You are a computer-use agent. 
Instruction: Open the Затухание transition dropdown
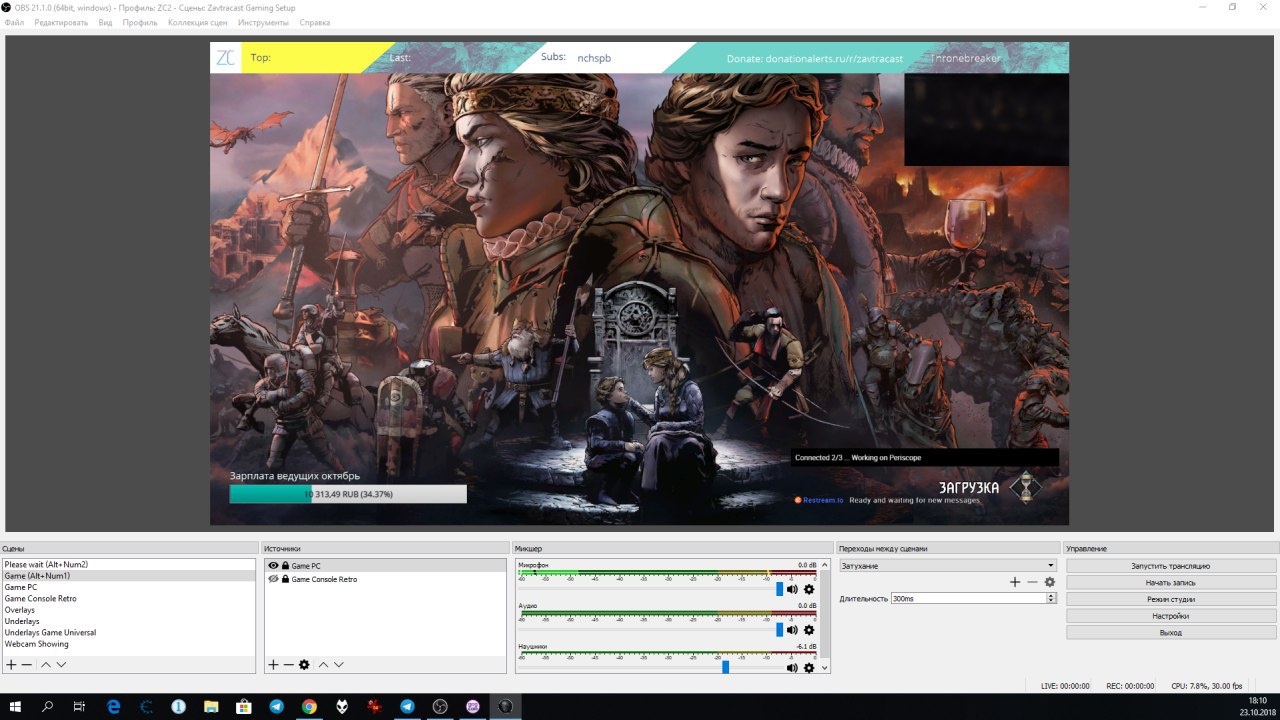point(948,566)
